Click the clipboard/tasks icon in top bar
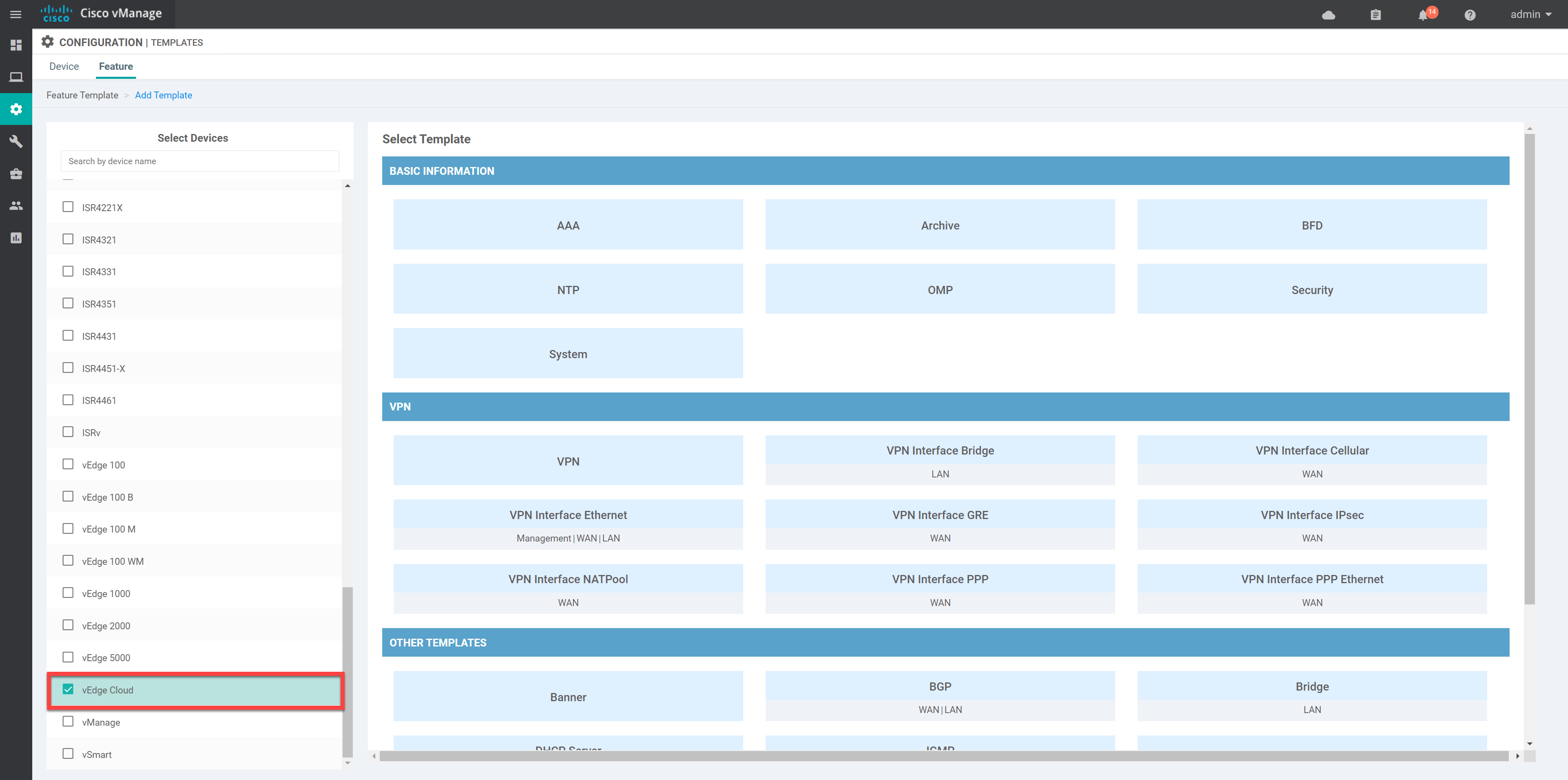Screen dimensions: 1568x780 (x=1375, y=14)
